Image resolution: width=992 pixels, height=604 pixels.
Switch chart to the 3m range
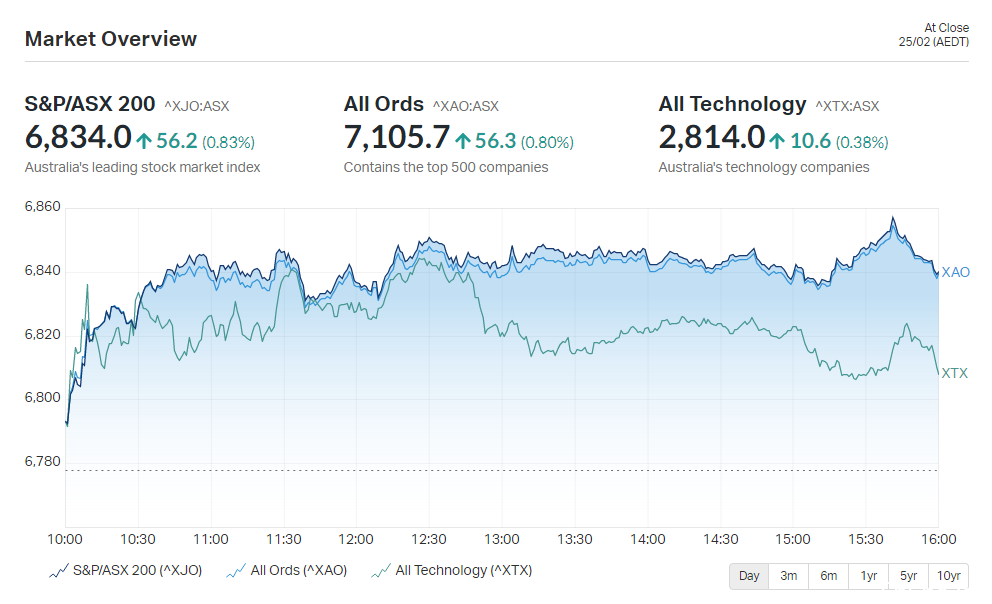(788, 576)
